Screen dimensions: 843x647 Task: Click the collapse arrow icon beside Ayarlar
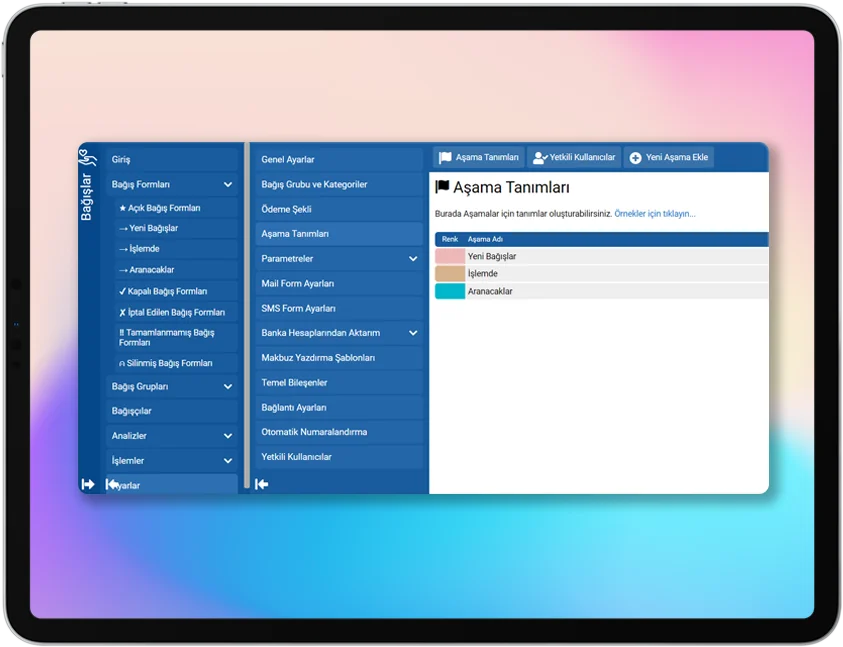click(112, 484)
